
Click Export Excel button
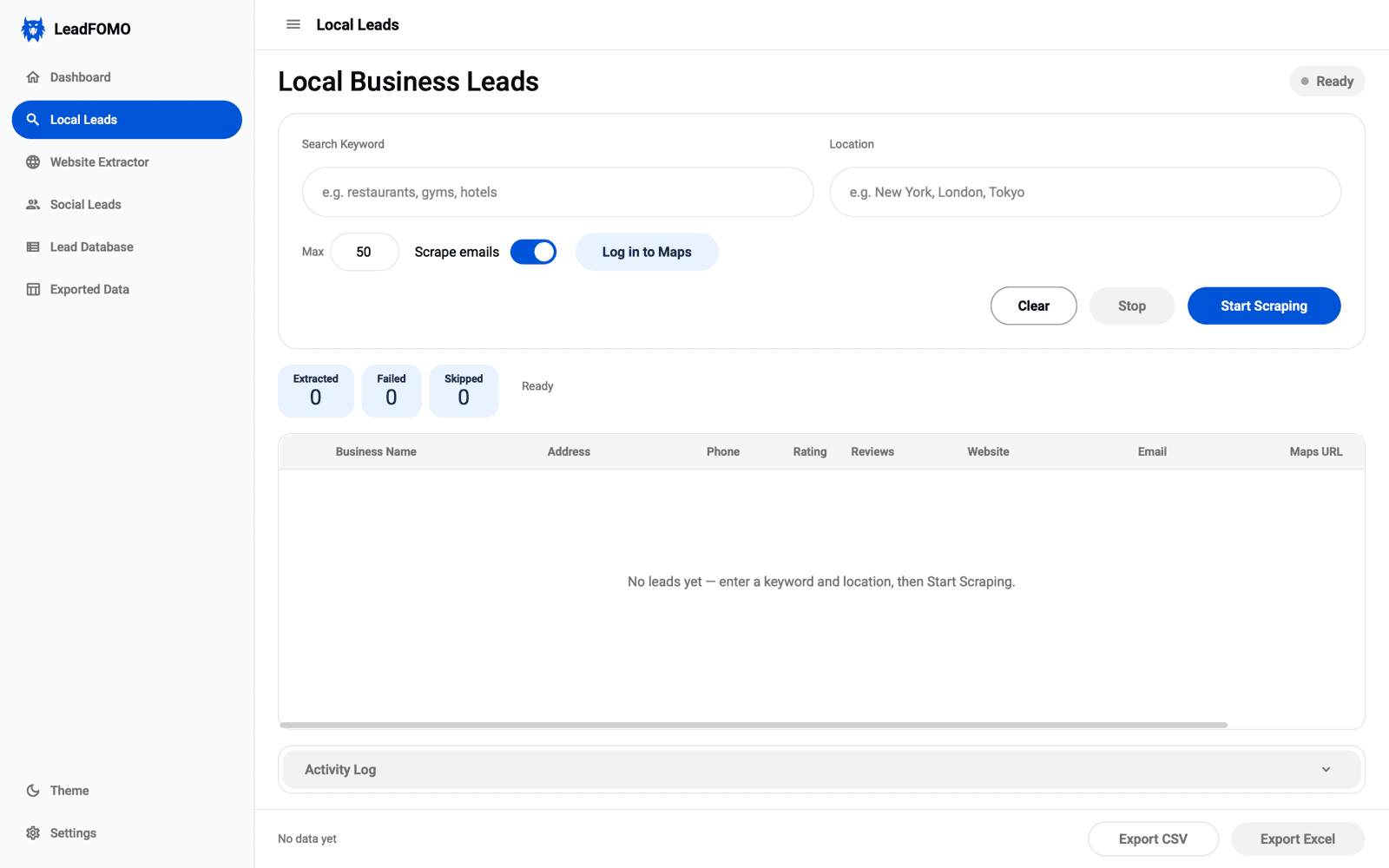click(x=1298, y=839)
